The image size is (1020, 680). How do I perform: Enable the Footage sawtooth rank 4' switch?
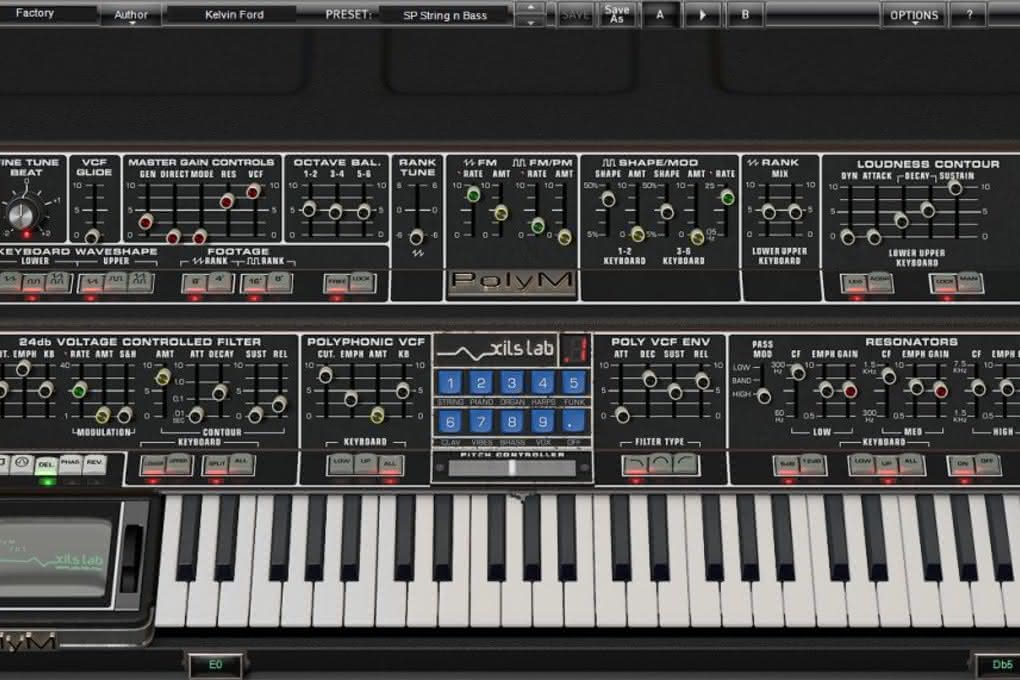point(220,282)
